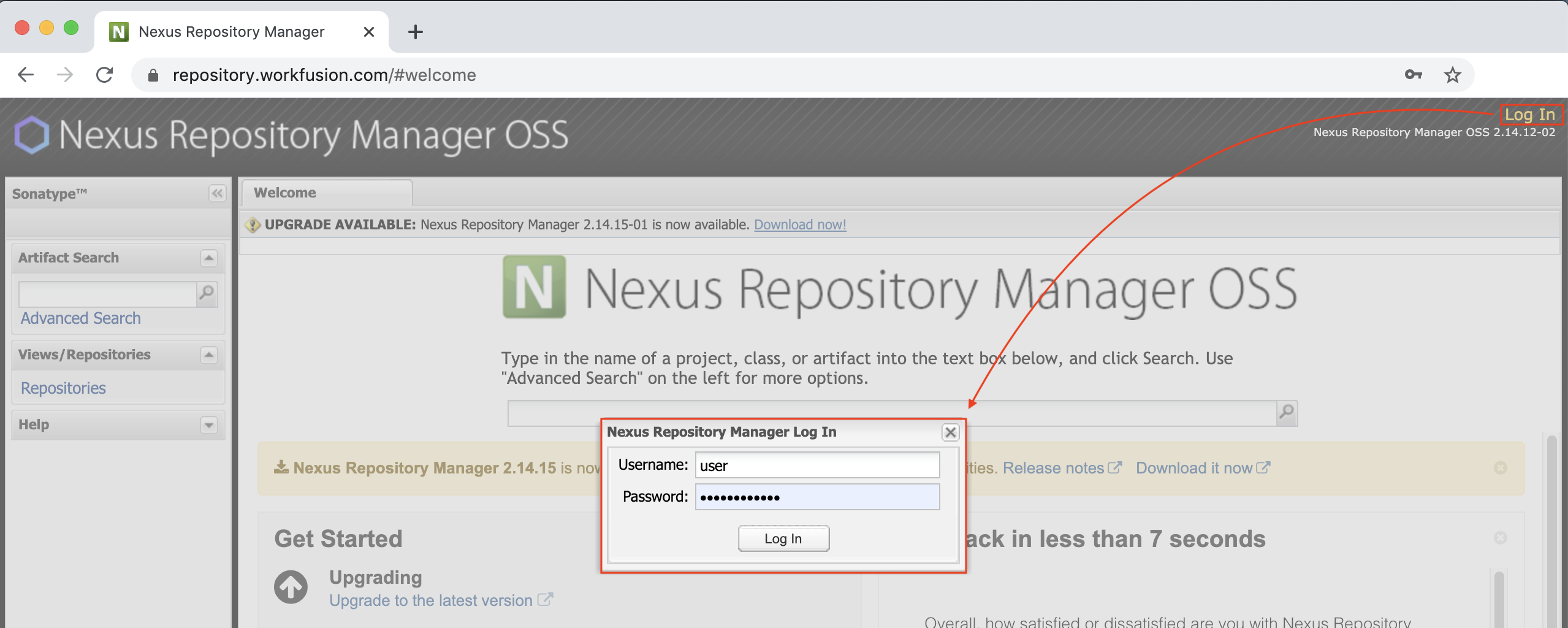The height and width of the screenshot is (628, 1568).
Task: Collapse the Sonatype side panel
Action: pos(217,194)
